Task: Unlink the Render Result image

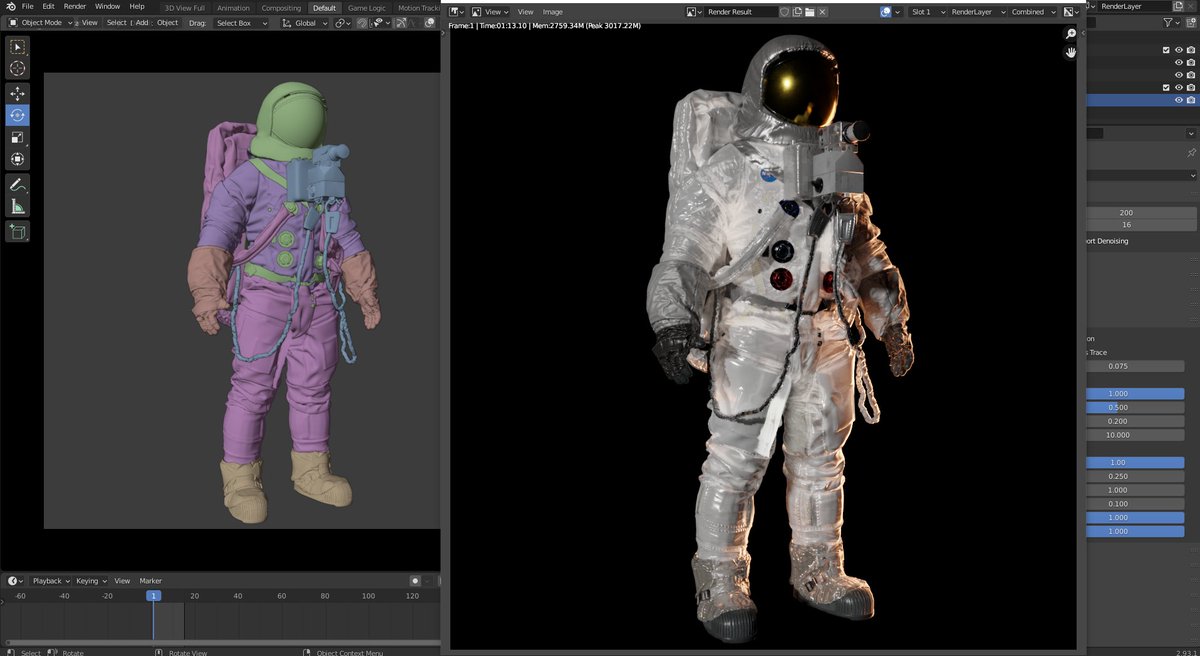Action: click(822, 12)
